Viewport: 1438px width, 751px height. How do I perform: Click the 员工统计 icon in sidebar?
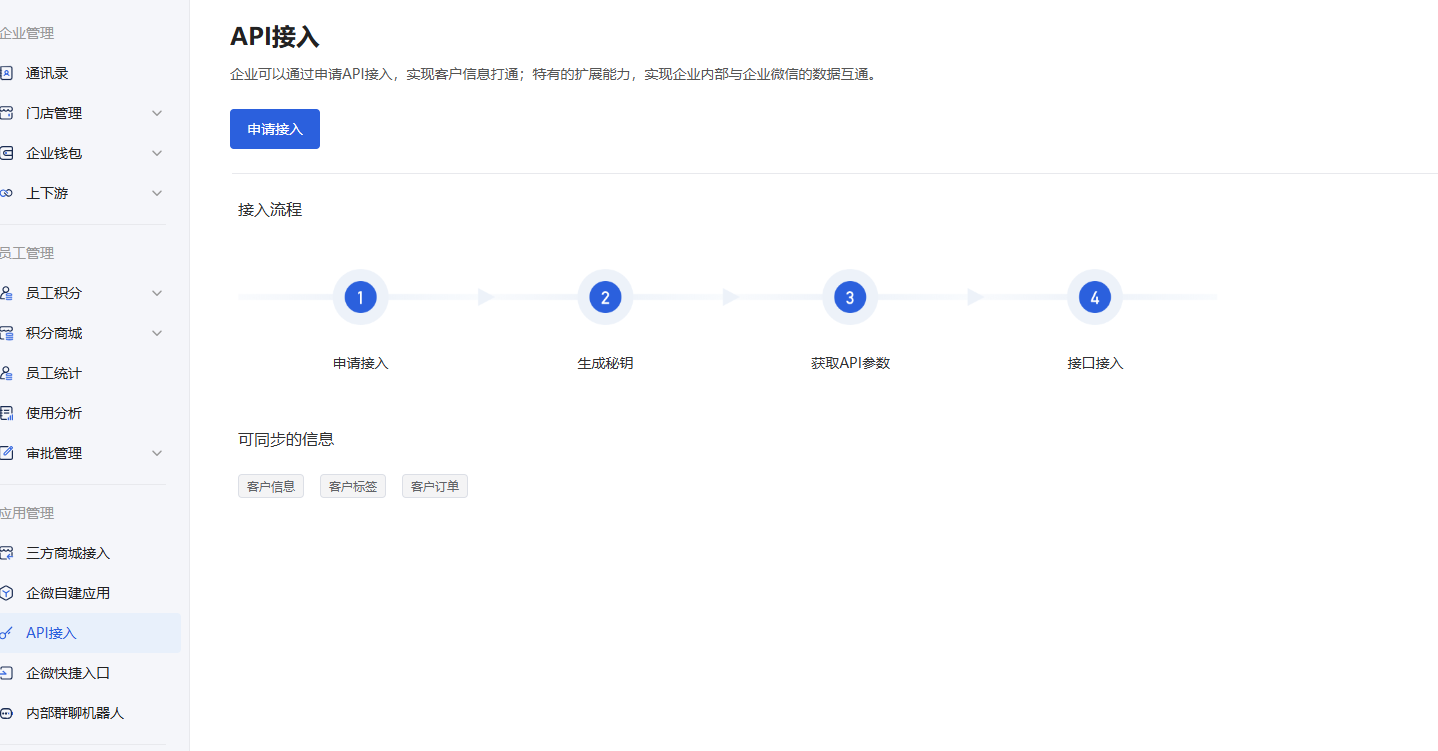point(6,373)
